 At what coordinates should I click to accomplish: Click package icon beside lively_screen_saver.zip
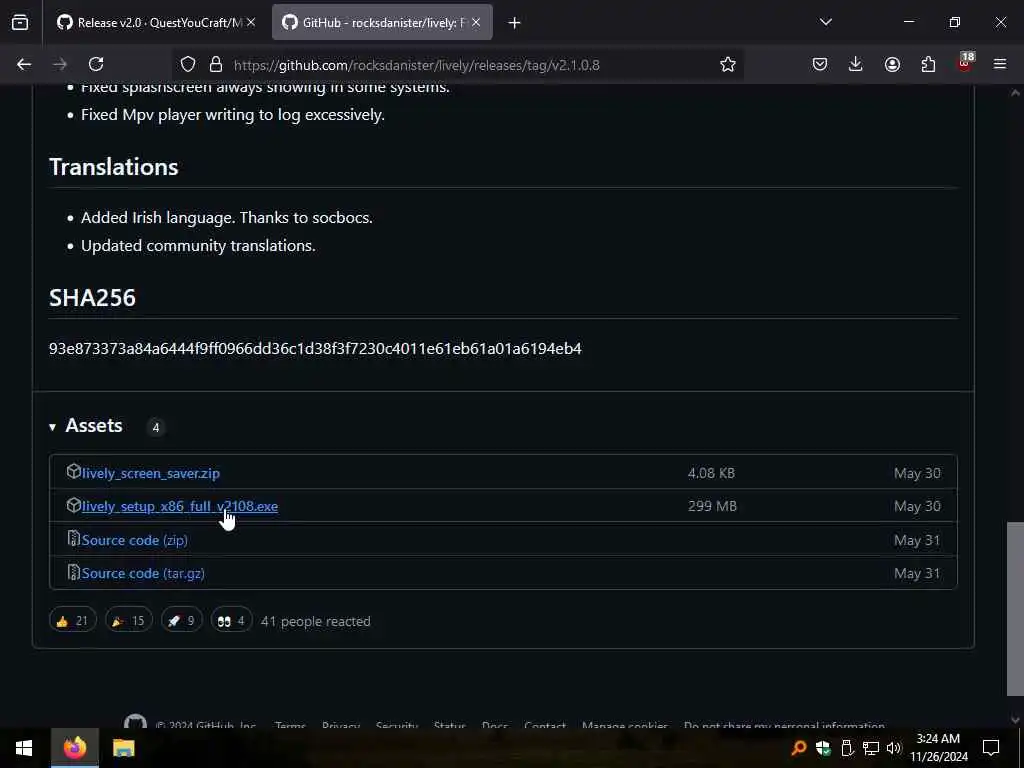pyautogui.click(x=73, y=472)
